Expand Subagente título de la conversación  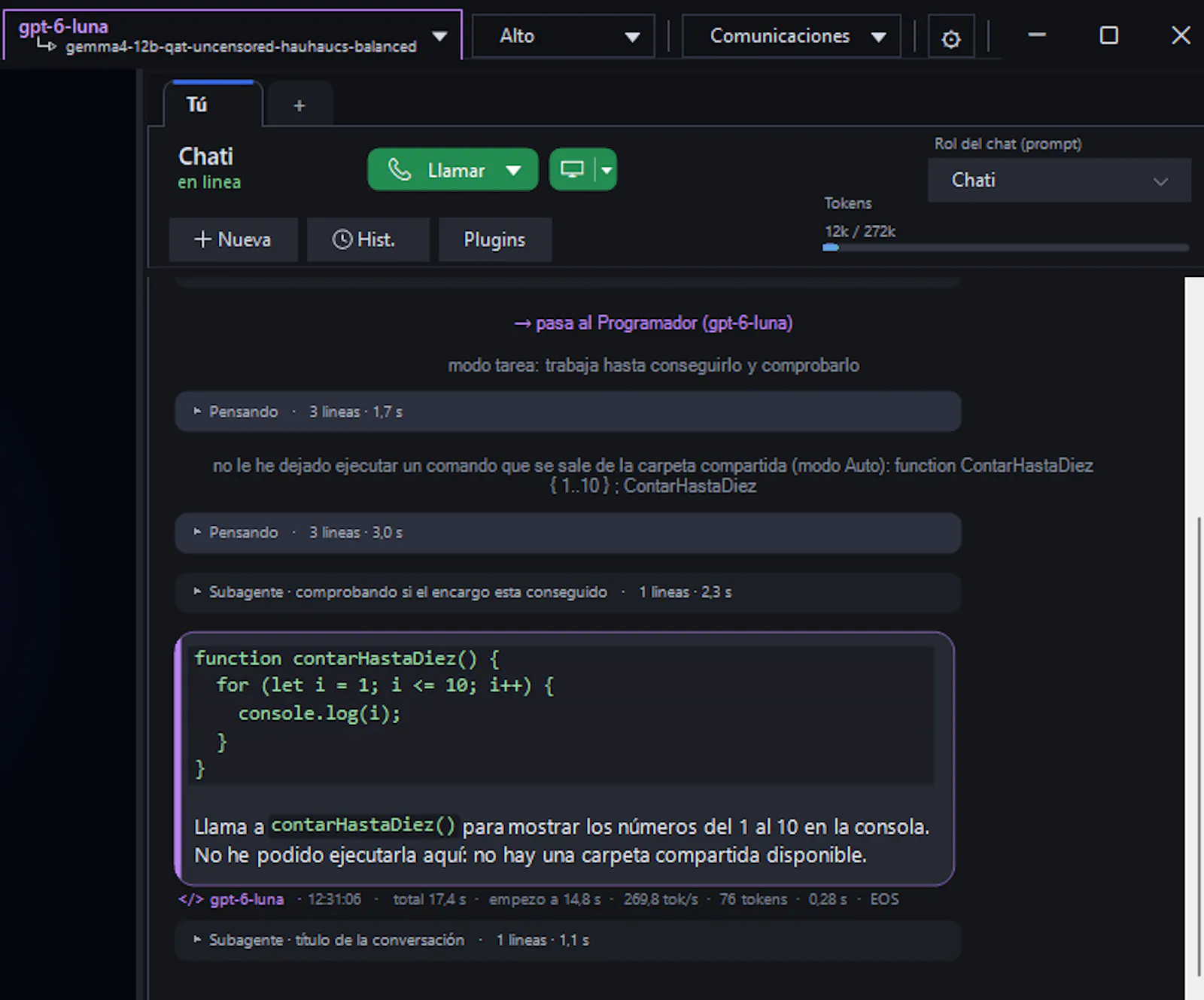[x=568, y=940]
